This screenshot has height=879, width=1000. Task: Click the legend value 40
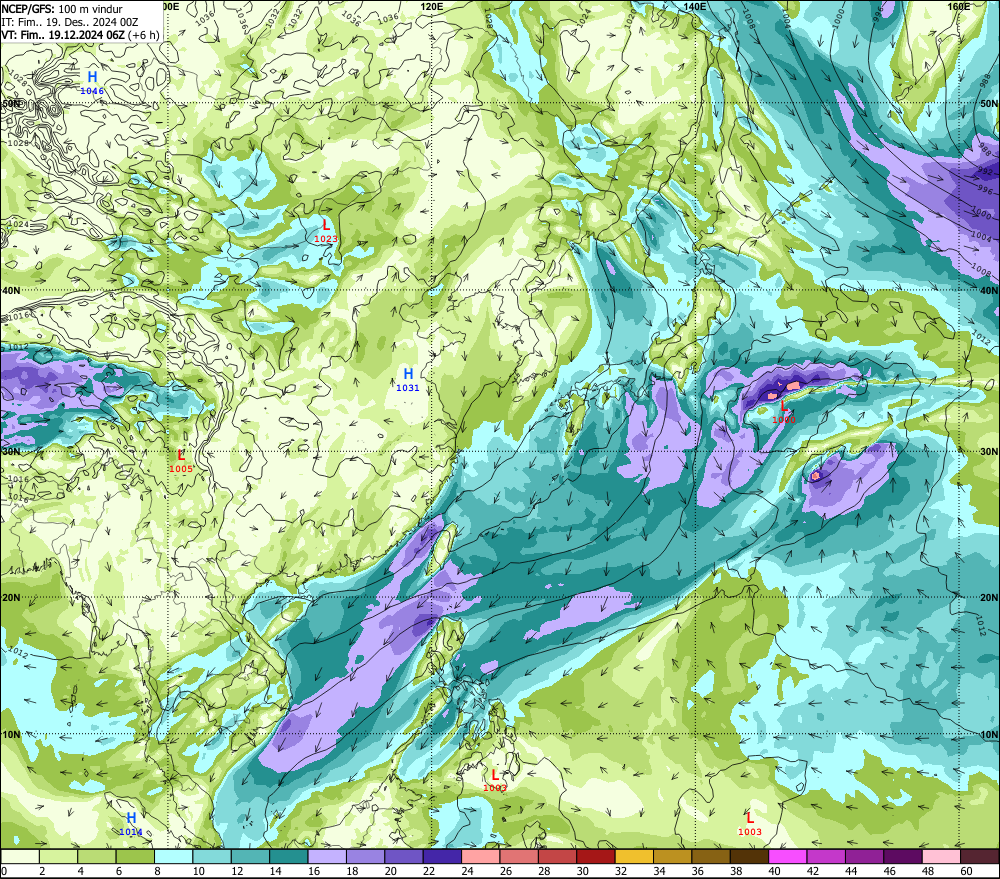774,871
